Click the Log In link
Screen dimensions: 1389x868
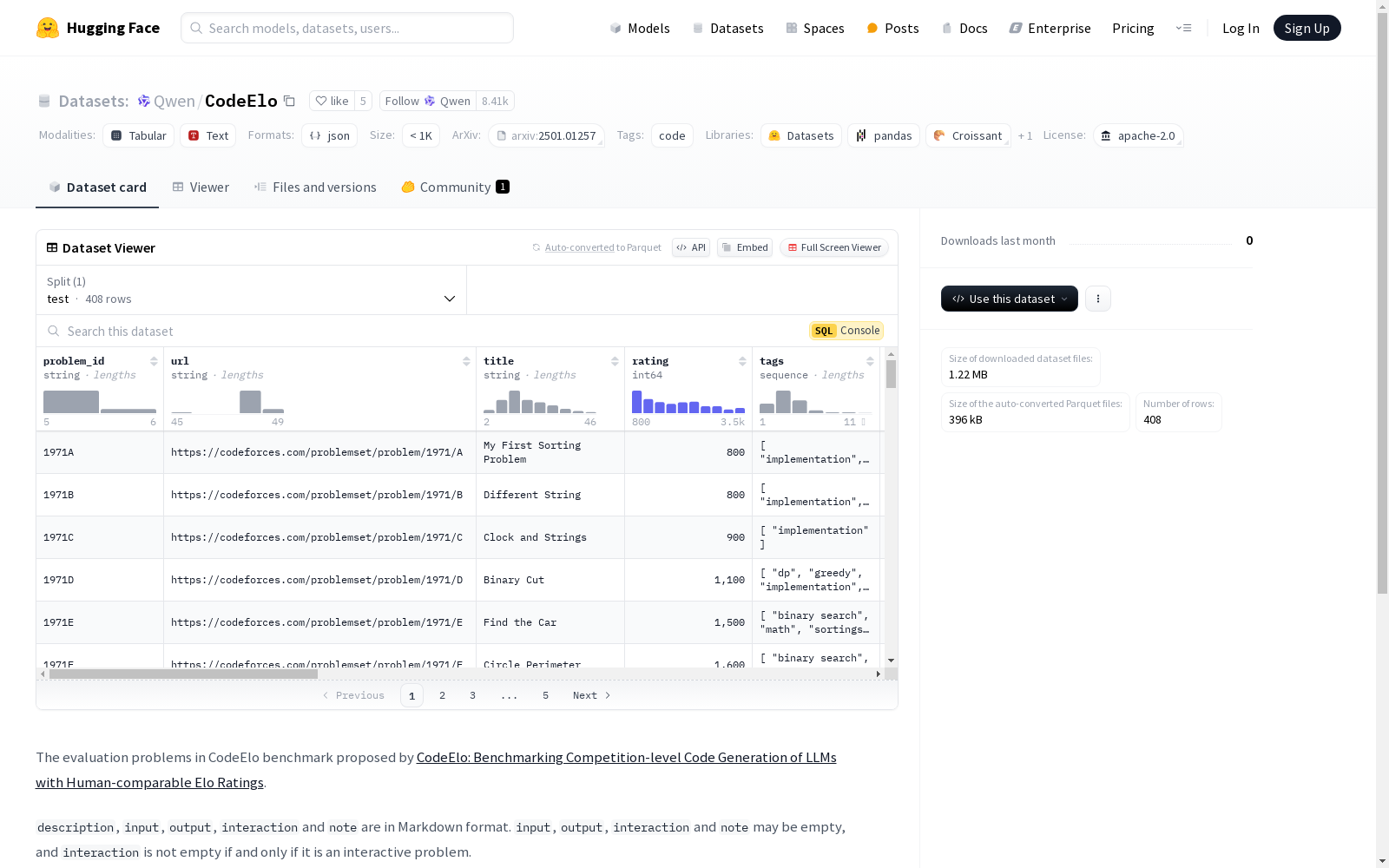coord(1241,28)
